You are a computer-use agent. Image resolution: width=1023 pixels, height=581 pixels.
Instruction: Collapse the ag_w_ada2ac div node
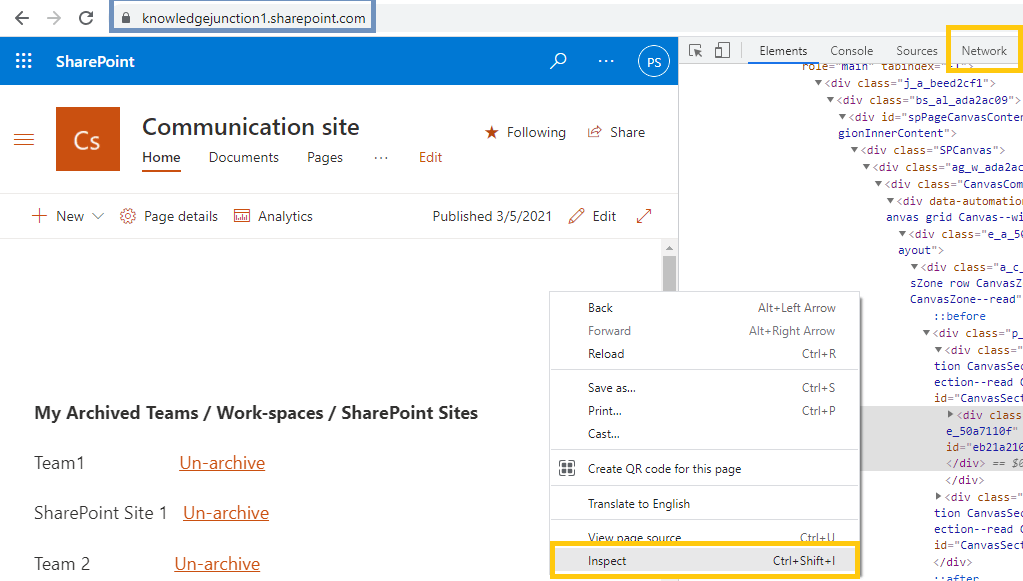click(866, 167)
